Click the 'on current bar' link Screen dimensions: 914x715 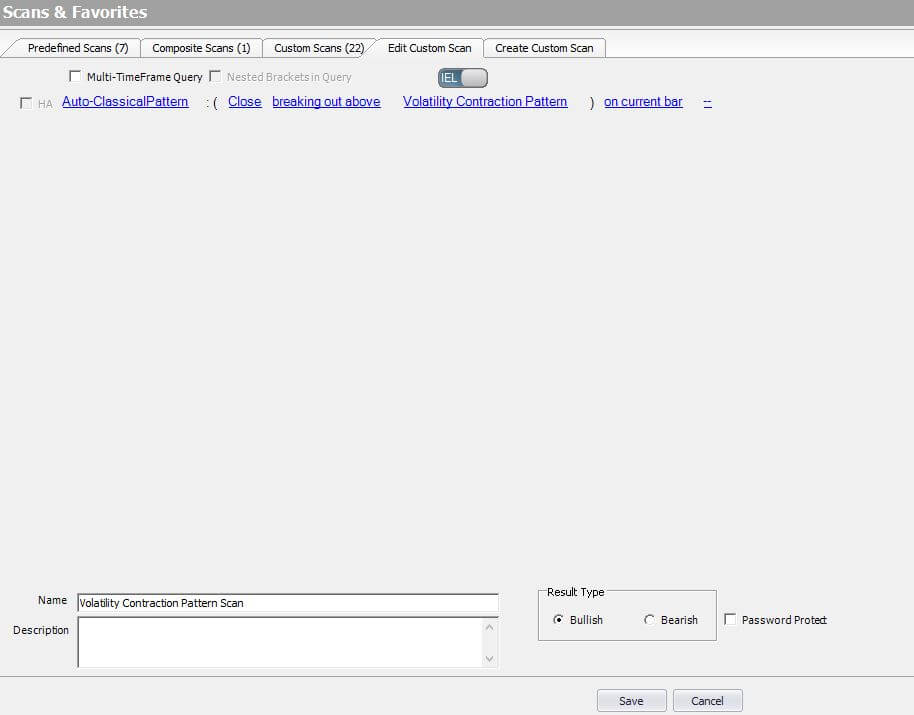pos(643,102)
